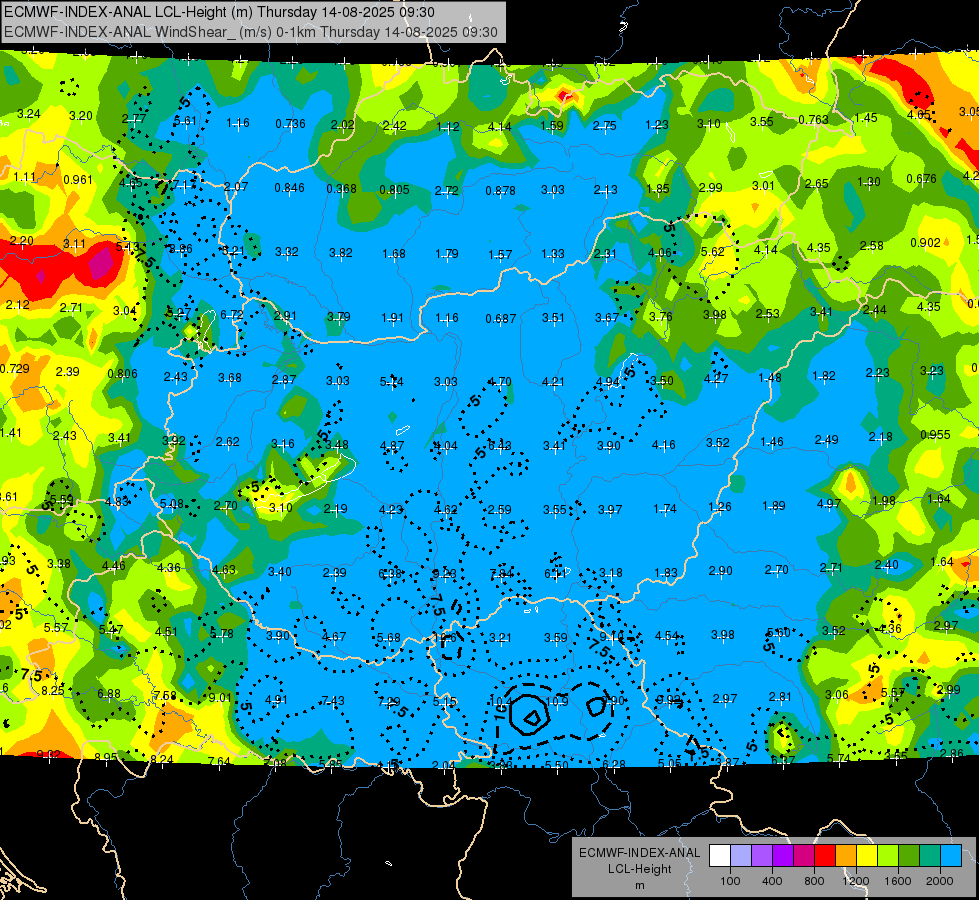Viewport: 979px width, 900px height.
Task: Click the wind shear value 4.94
Action: point(608,382)
